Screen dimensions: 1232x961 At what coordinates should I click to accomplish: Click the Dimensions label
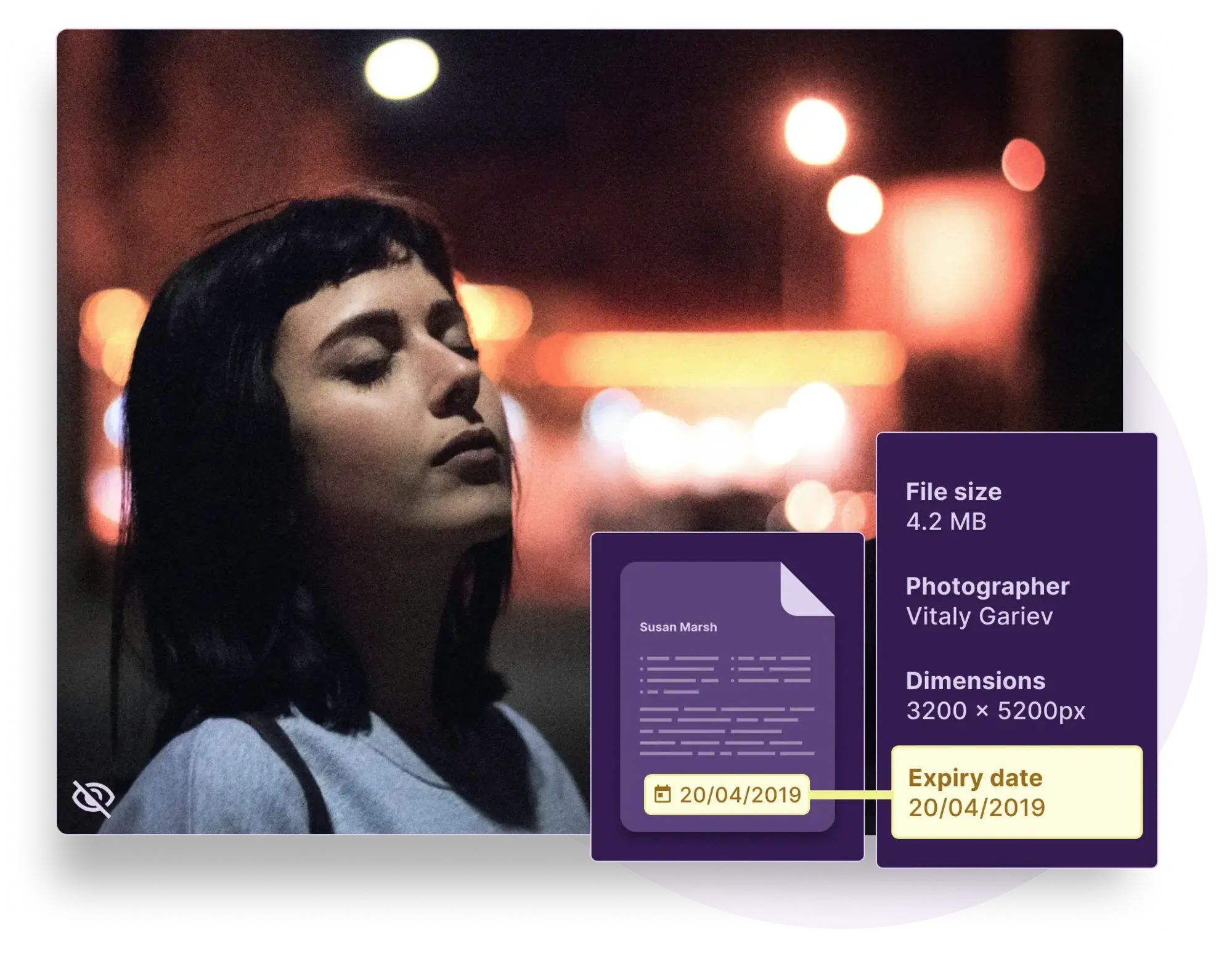975,681
